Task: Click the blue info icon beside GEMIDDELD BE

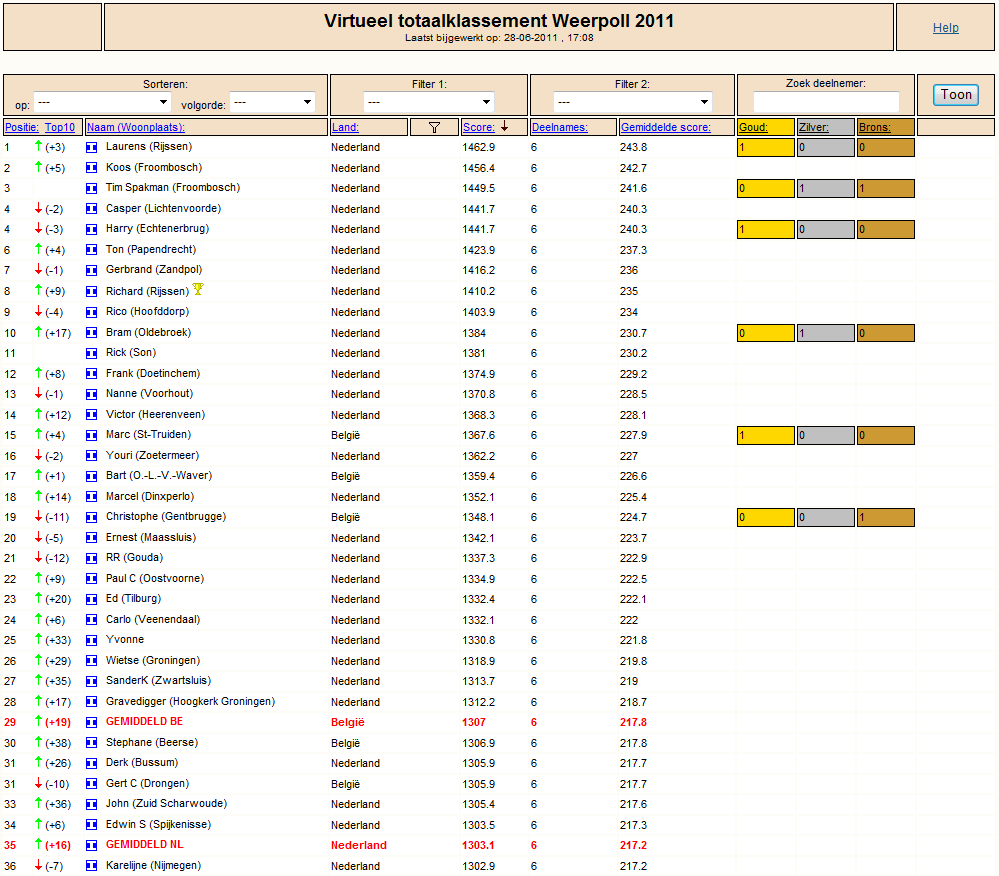Action: click(92, 722)
